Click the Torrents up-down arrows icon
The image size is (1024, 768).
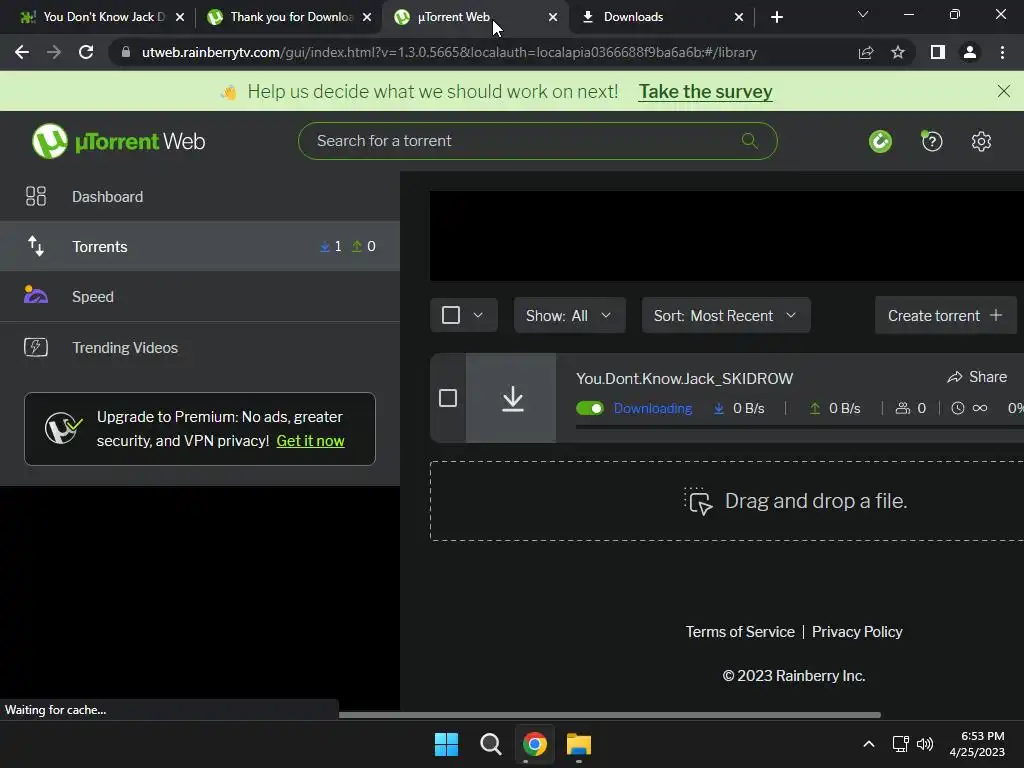coord(36,246)
